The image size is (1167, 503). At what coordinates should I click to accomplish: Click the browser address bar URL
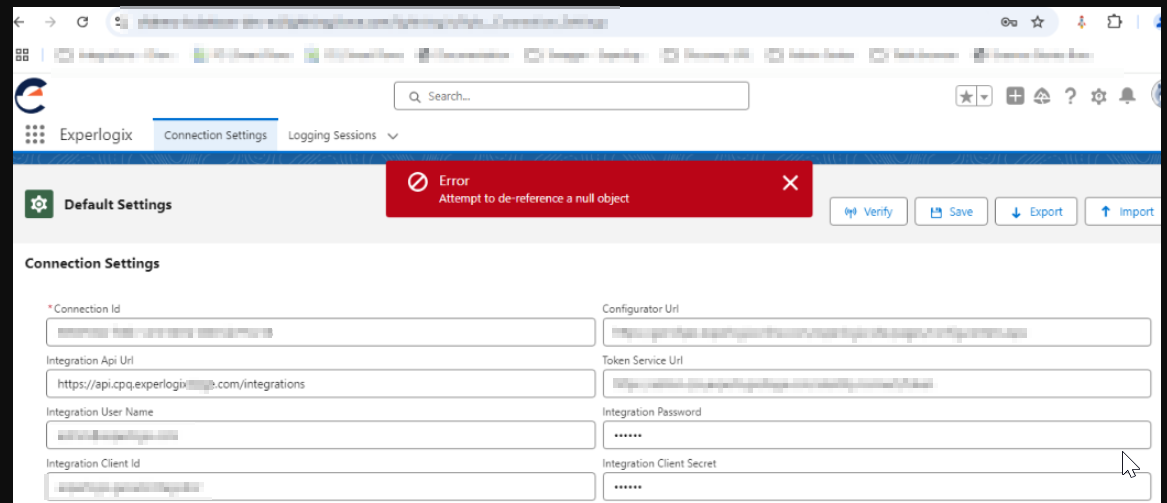tap(372, 22)
